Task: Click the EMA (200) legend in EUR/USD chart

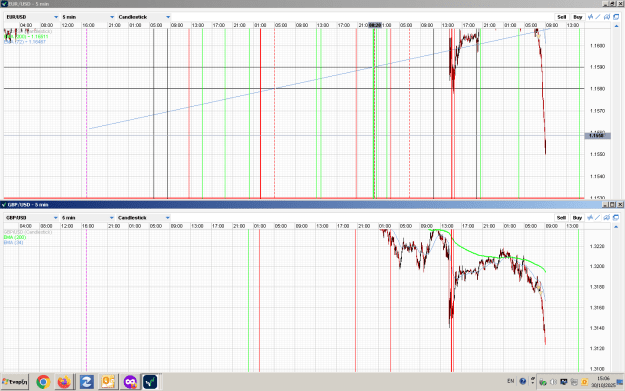Action: point(26,36)
